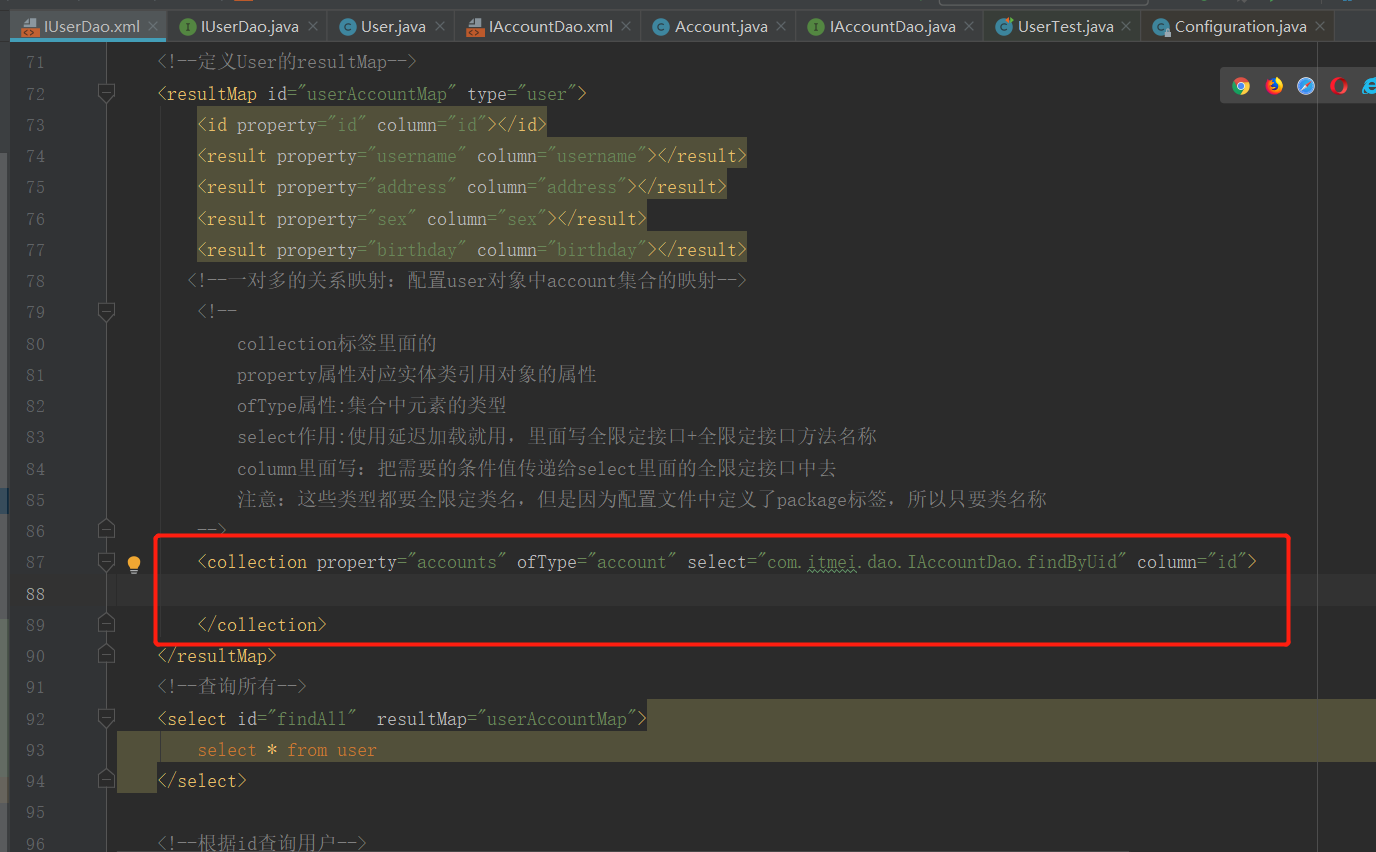Click the comment line starting '注意'

coord(642,500)
